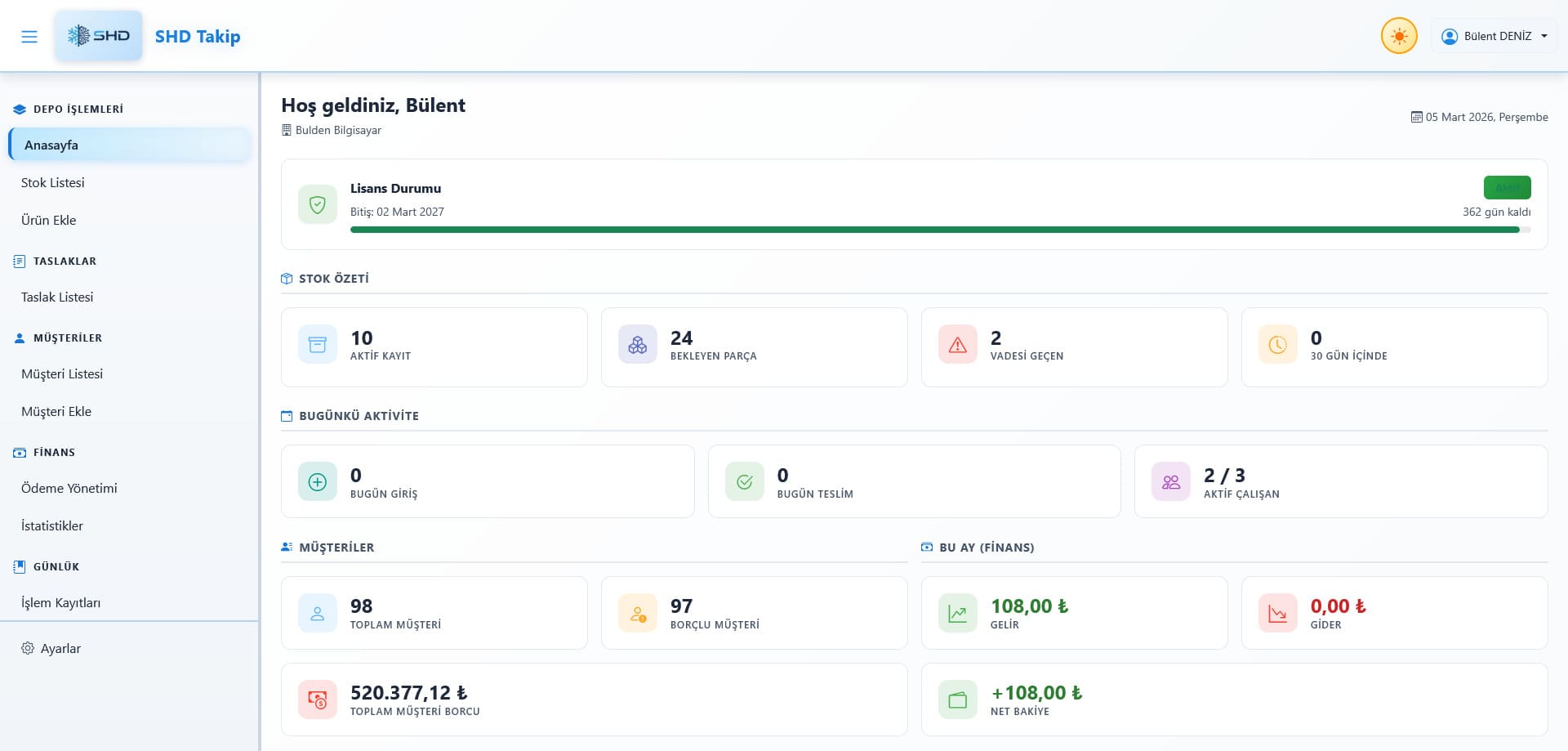The width and height of the screenshot is (1568, 751).
Task: Open the Toplam Müşteri Borcu card
Action: pos(594,700)
